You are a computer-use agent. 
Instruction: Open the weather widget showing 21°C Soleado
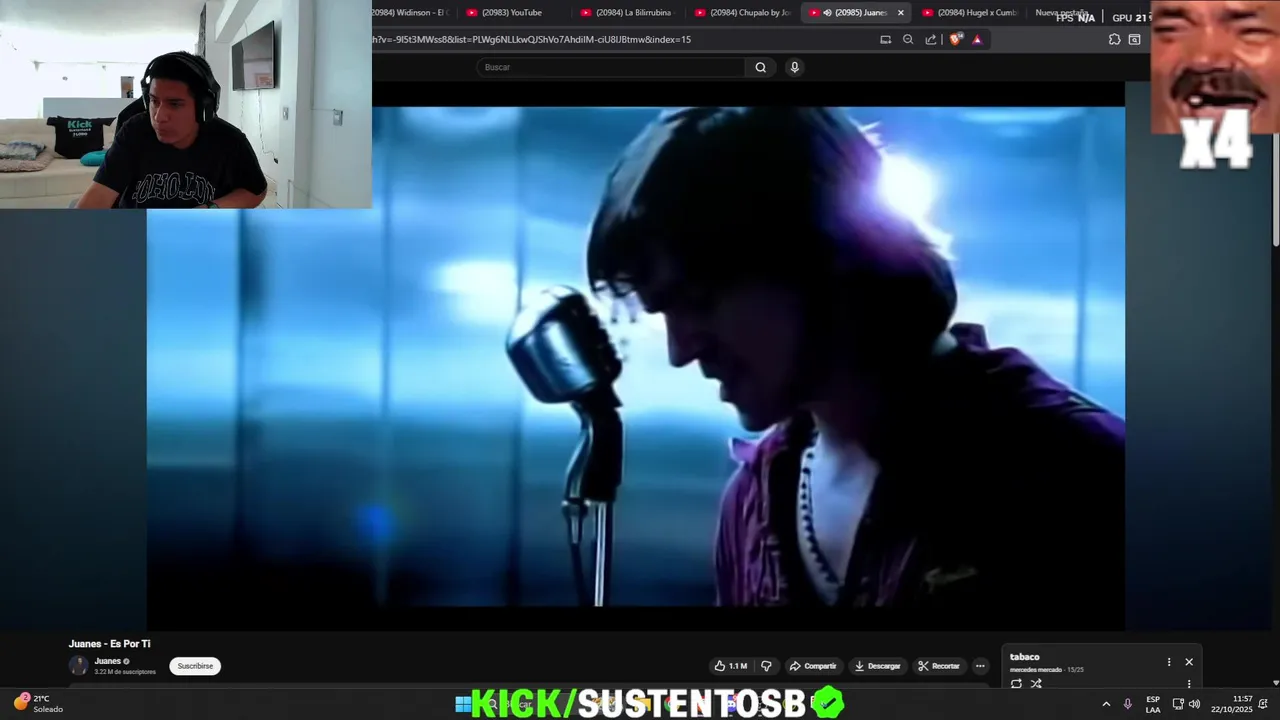[x=38, y=703]
